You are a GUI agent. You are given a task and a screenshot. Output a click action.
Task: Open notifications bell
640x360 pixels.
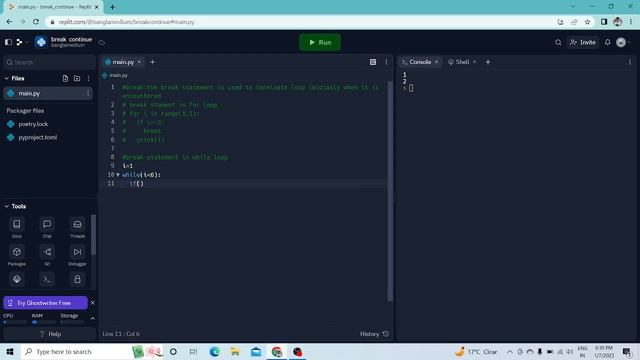coord(608,42)
